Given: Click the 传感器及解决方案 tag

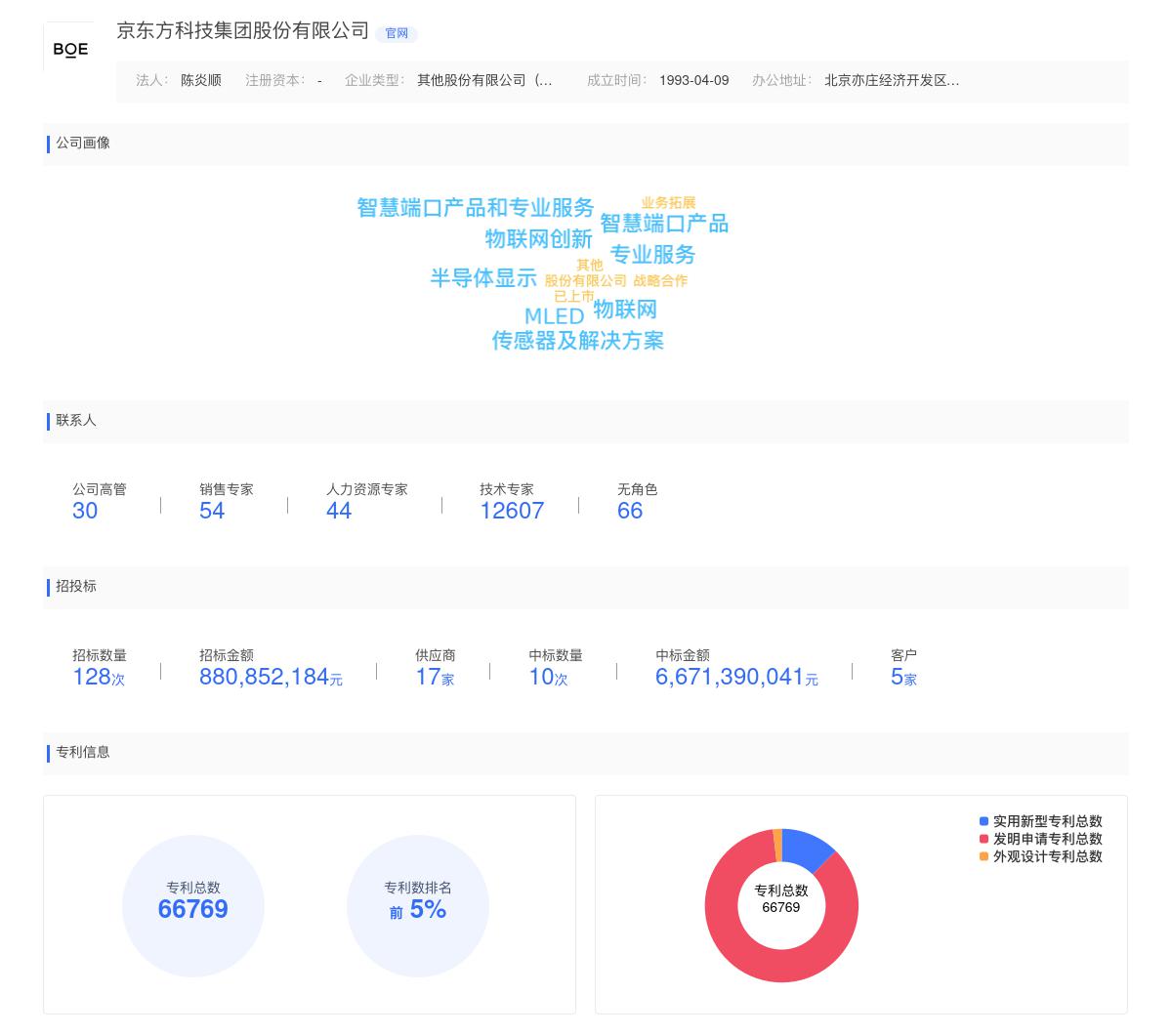Looking at the screenshot, I should click(578, 342).
